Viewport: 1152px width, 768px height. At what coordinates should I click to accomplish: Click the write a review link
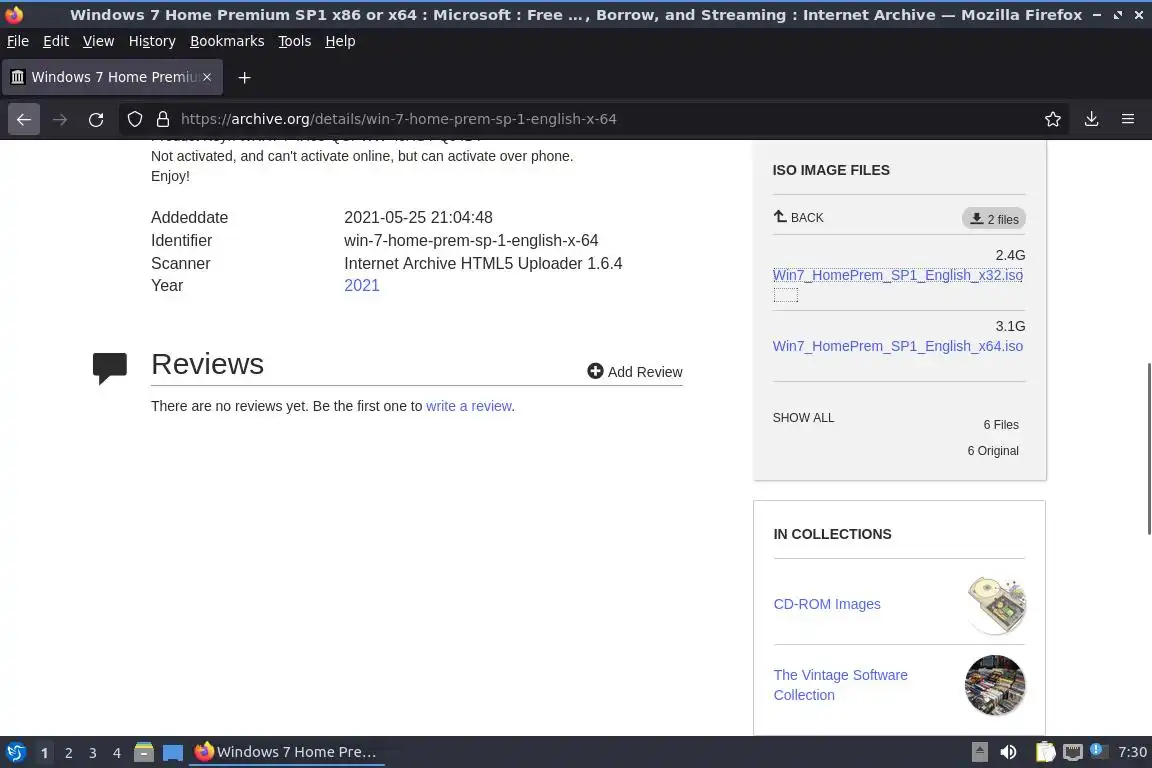469,406
